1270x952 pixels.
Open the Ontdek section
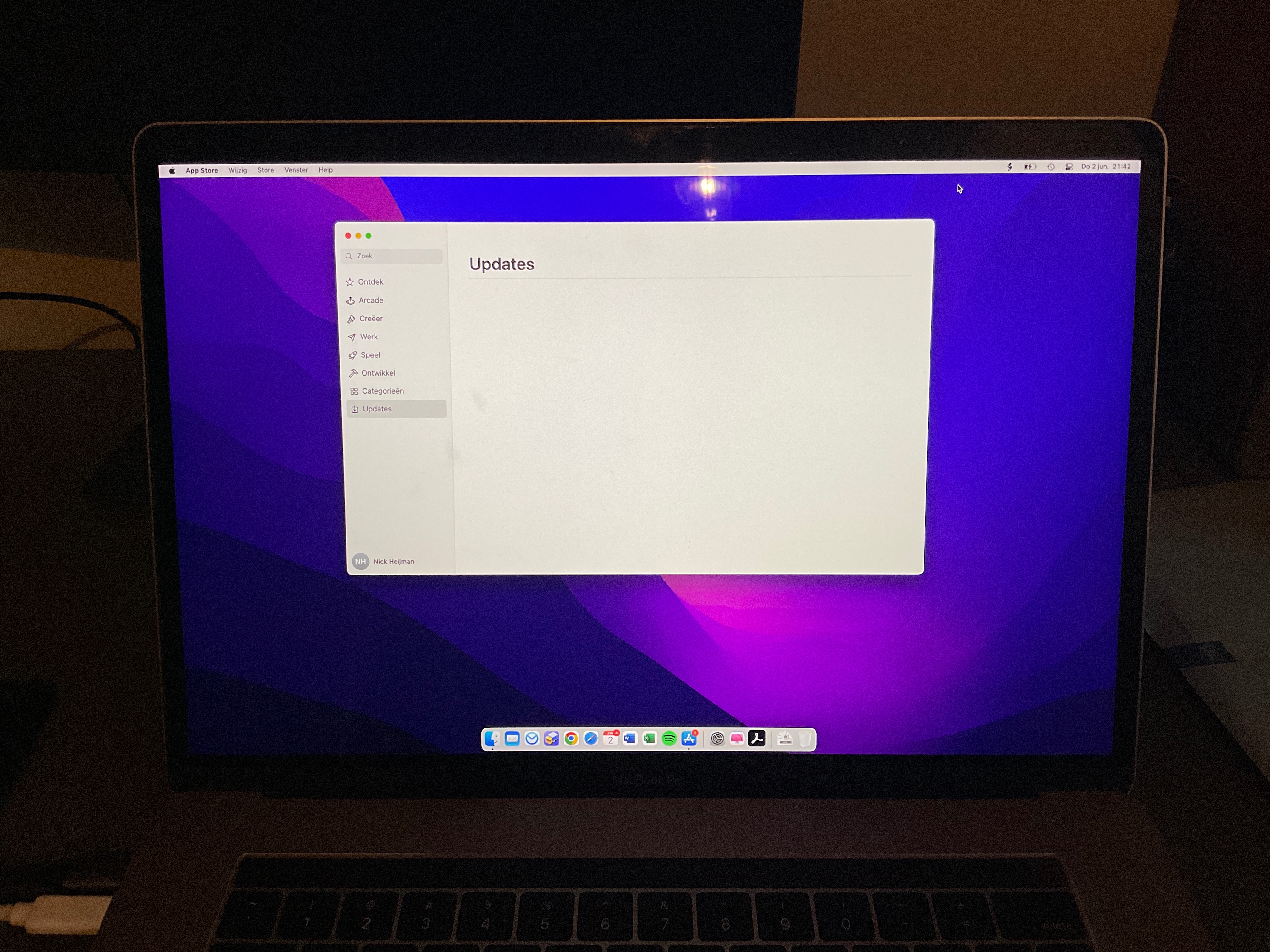370,282
